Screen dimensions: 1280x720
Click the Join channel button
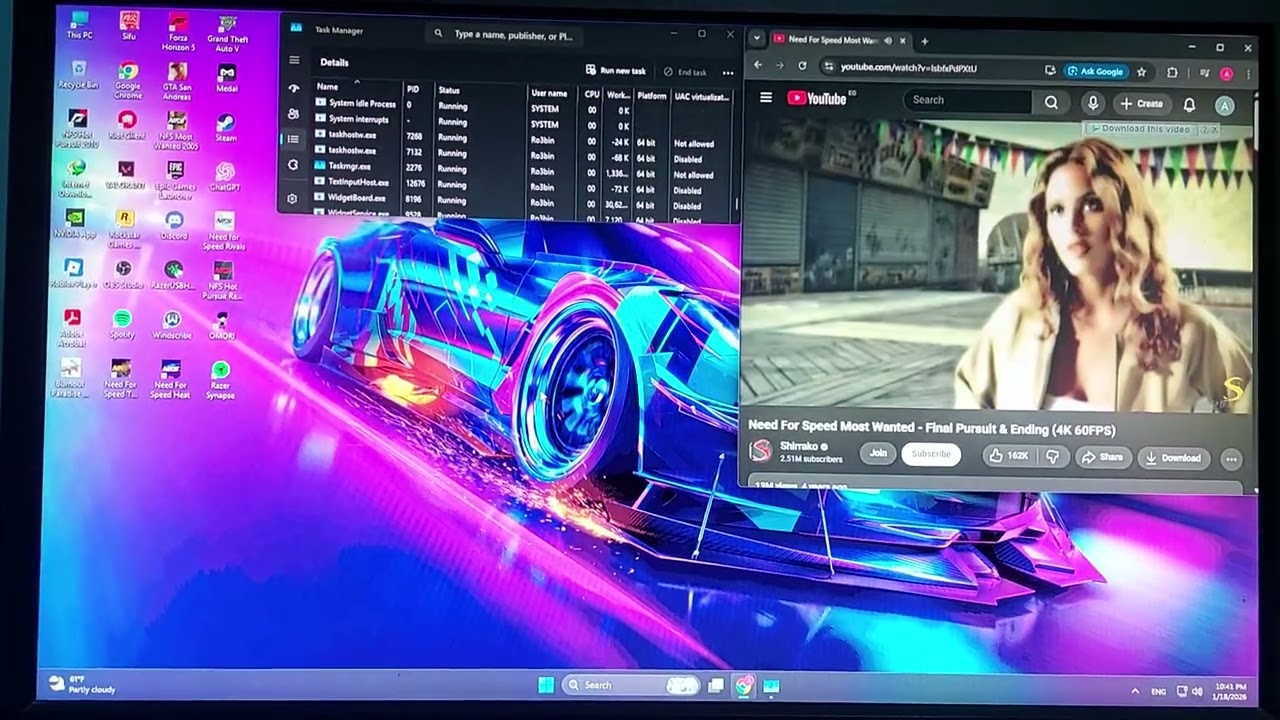[877, 453]
